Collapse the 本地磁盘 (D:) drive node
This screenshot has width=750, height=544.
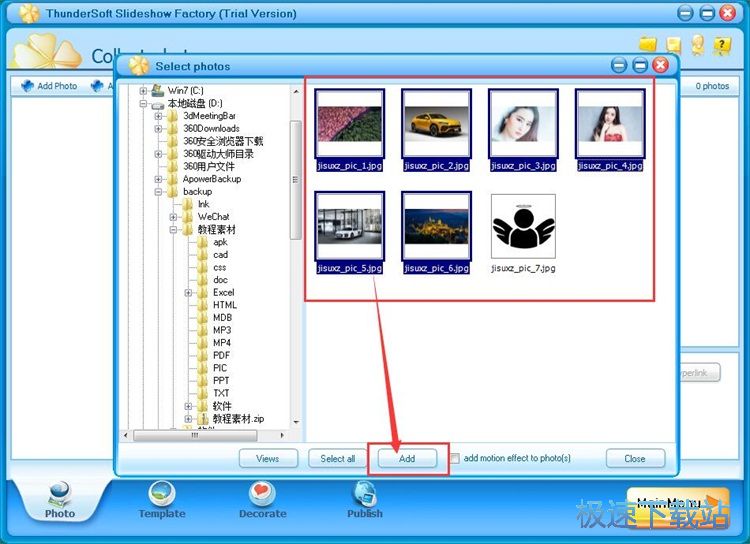click(x=143, y=103)
